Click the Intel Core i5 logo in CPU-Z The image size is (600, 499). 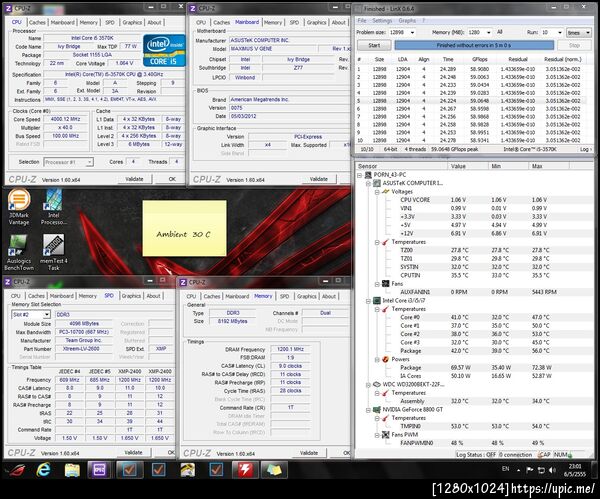pos(164,51)
